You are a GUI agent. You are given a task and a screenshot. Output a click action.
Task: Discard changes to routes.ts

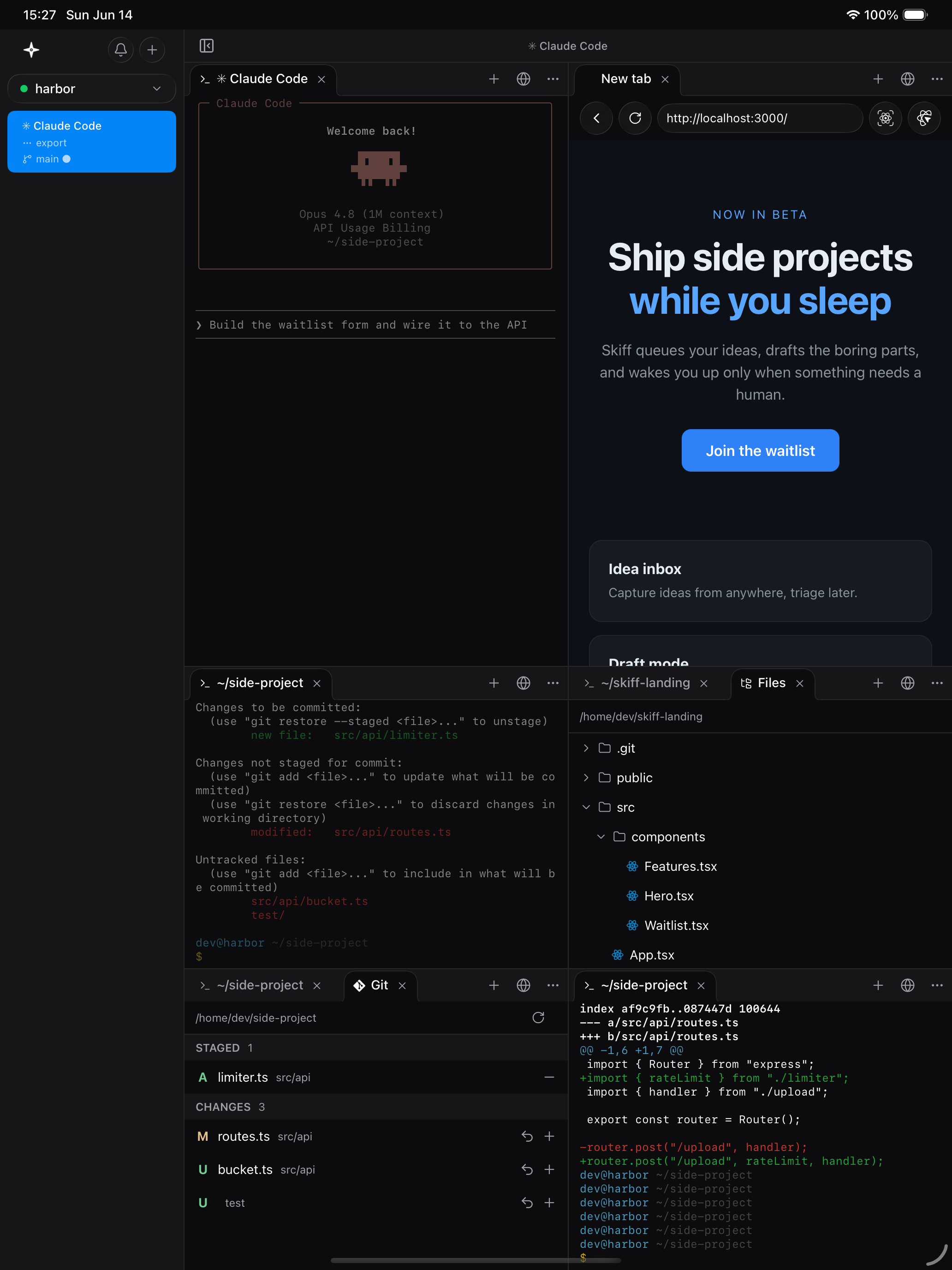coord(527,1137)
